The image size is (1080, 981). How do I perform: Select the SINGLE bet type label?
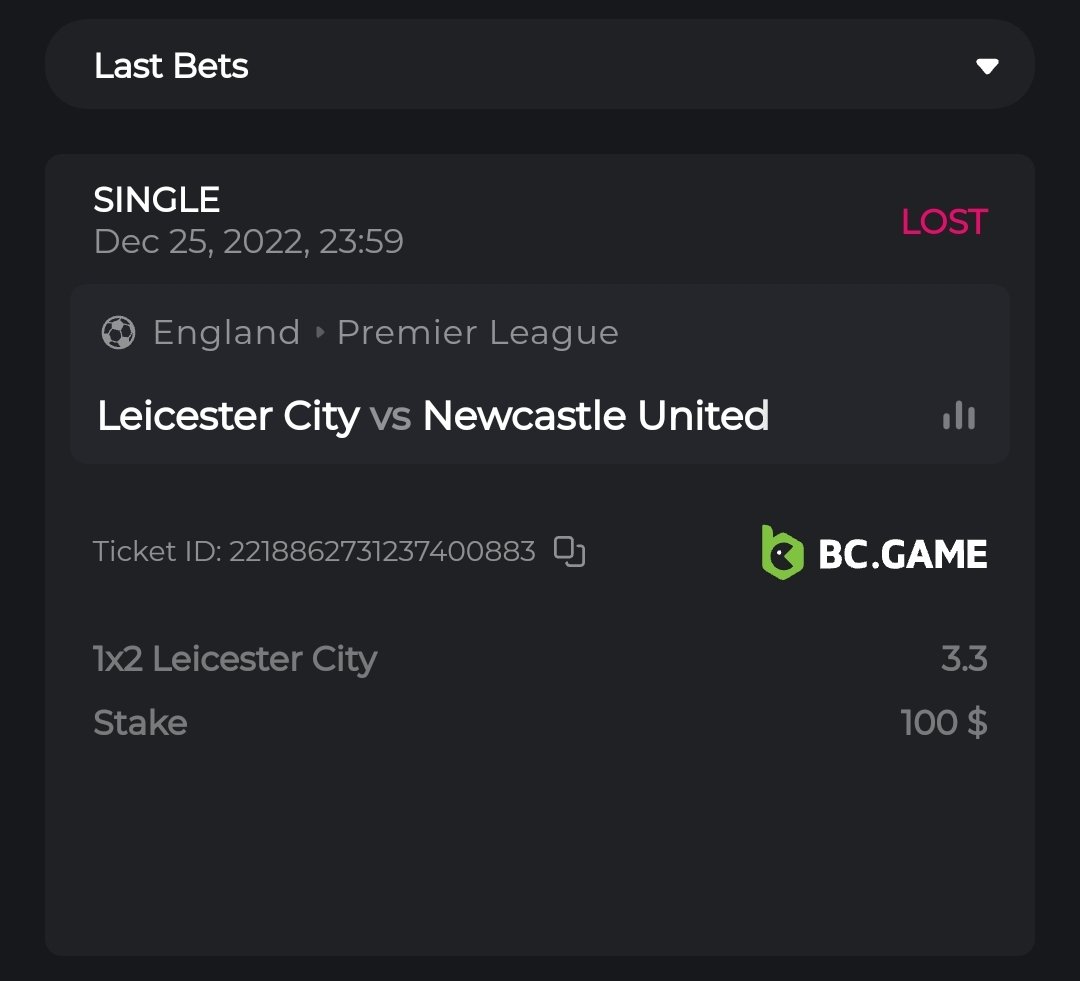[x=157, y=200]
